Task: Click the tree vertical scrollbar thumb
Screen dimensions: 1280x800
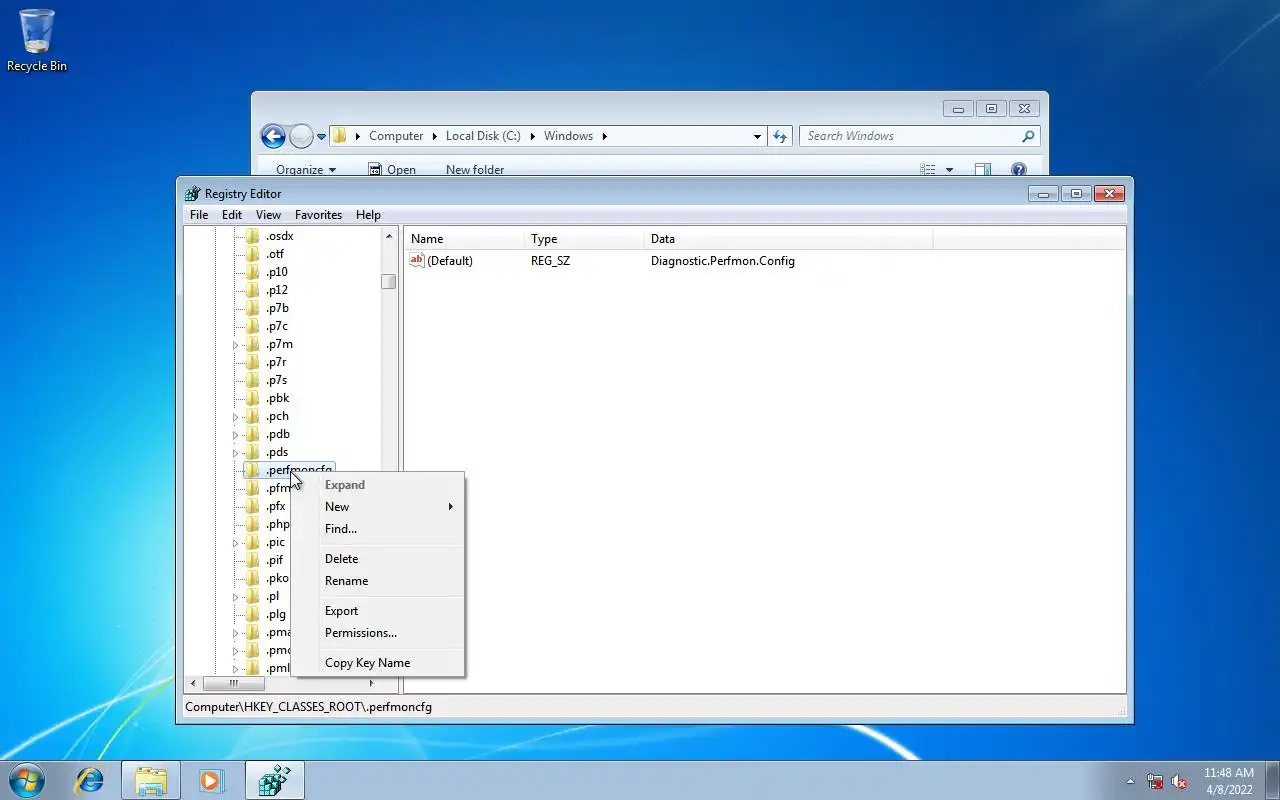Action: pyautogui.click(x=389, y=282)
